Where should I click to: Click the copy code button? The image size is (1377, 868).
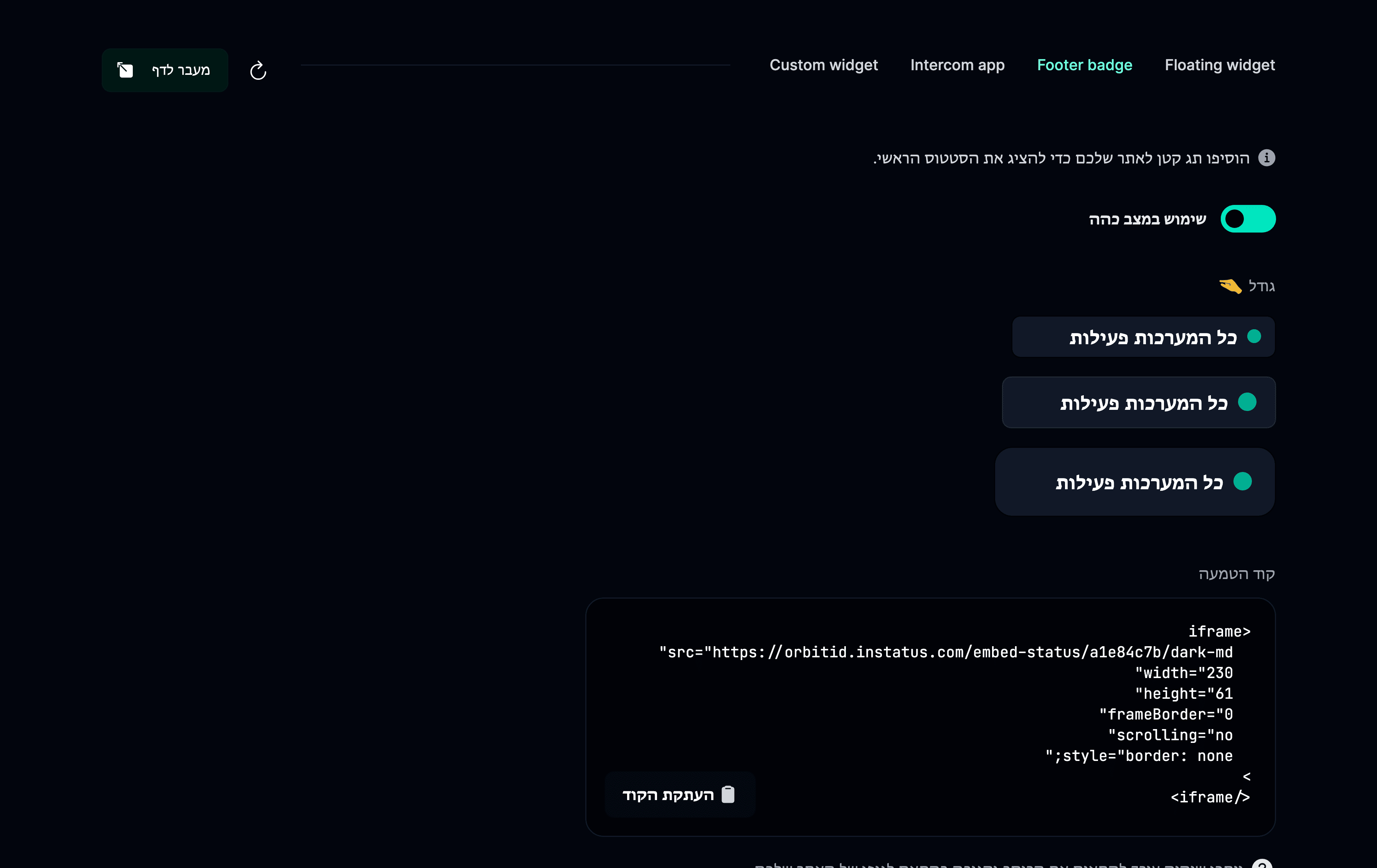(679, 794)
